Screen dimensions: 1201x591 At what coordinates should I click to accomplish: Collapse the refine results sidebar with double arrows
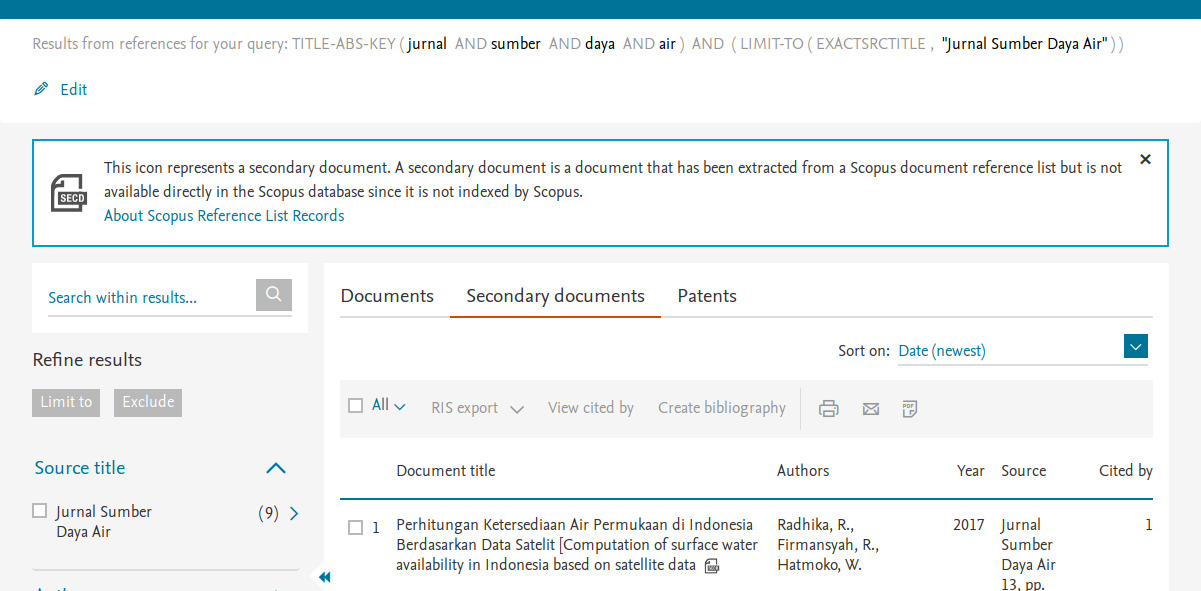coord(324,577)
